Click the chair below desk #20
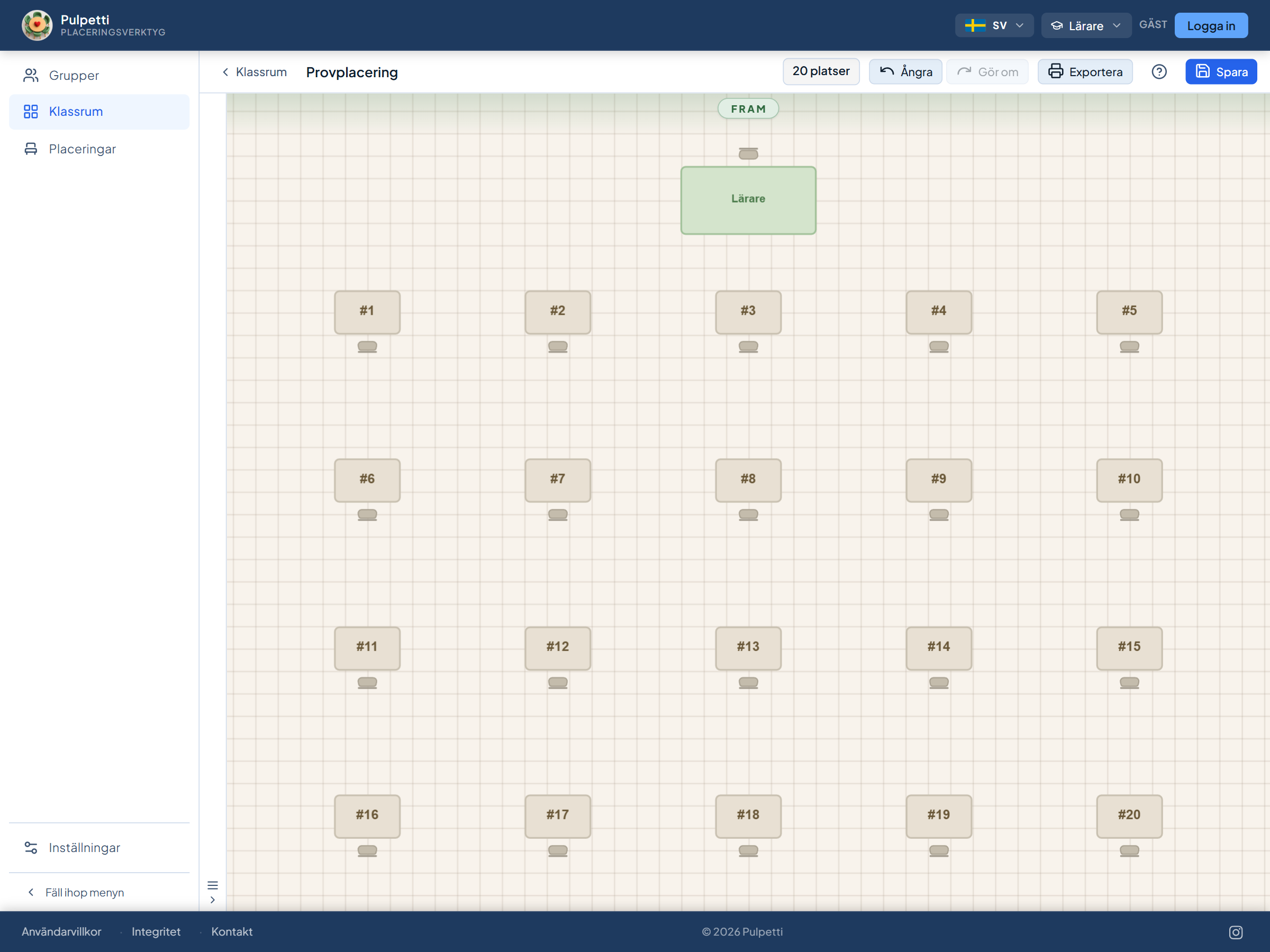The height and width of the screenshot is (952, 1270). tap(1129, 851)
